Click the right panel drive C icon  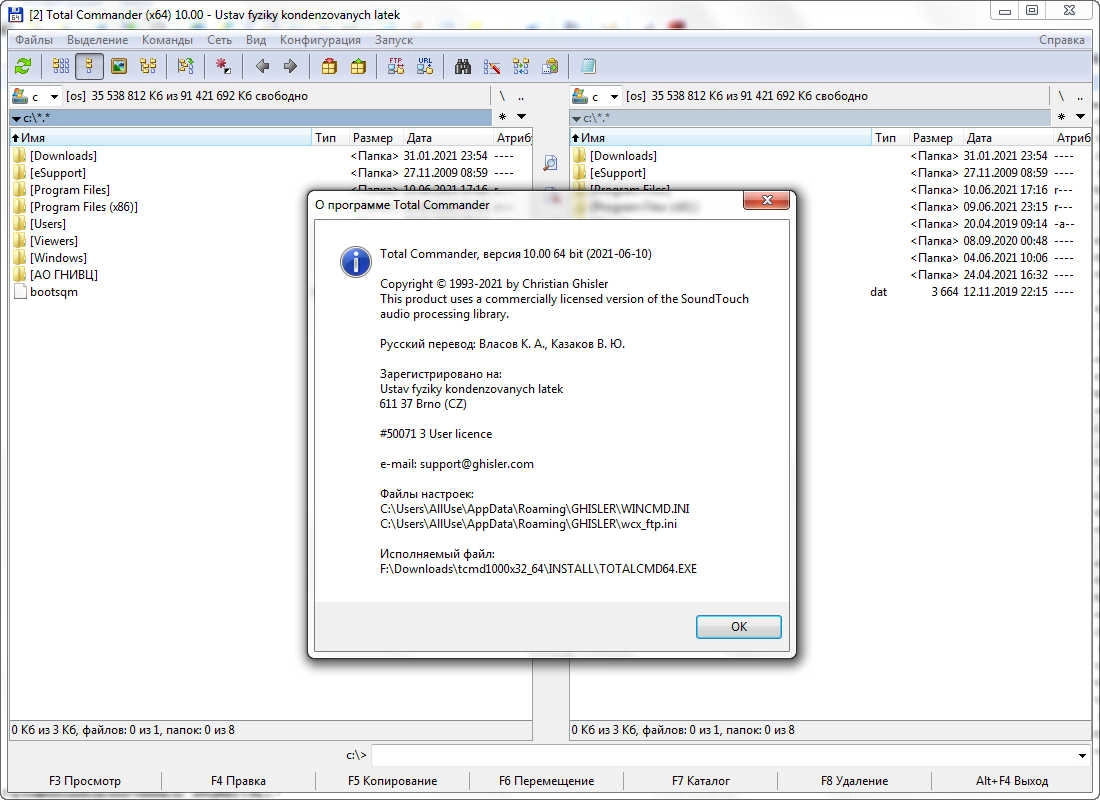click(x=579, y=95)
